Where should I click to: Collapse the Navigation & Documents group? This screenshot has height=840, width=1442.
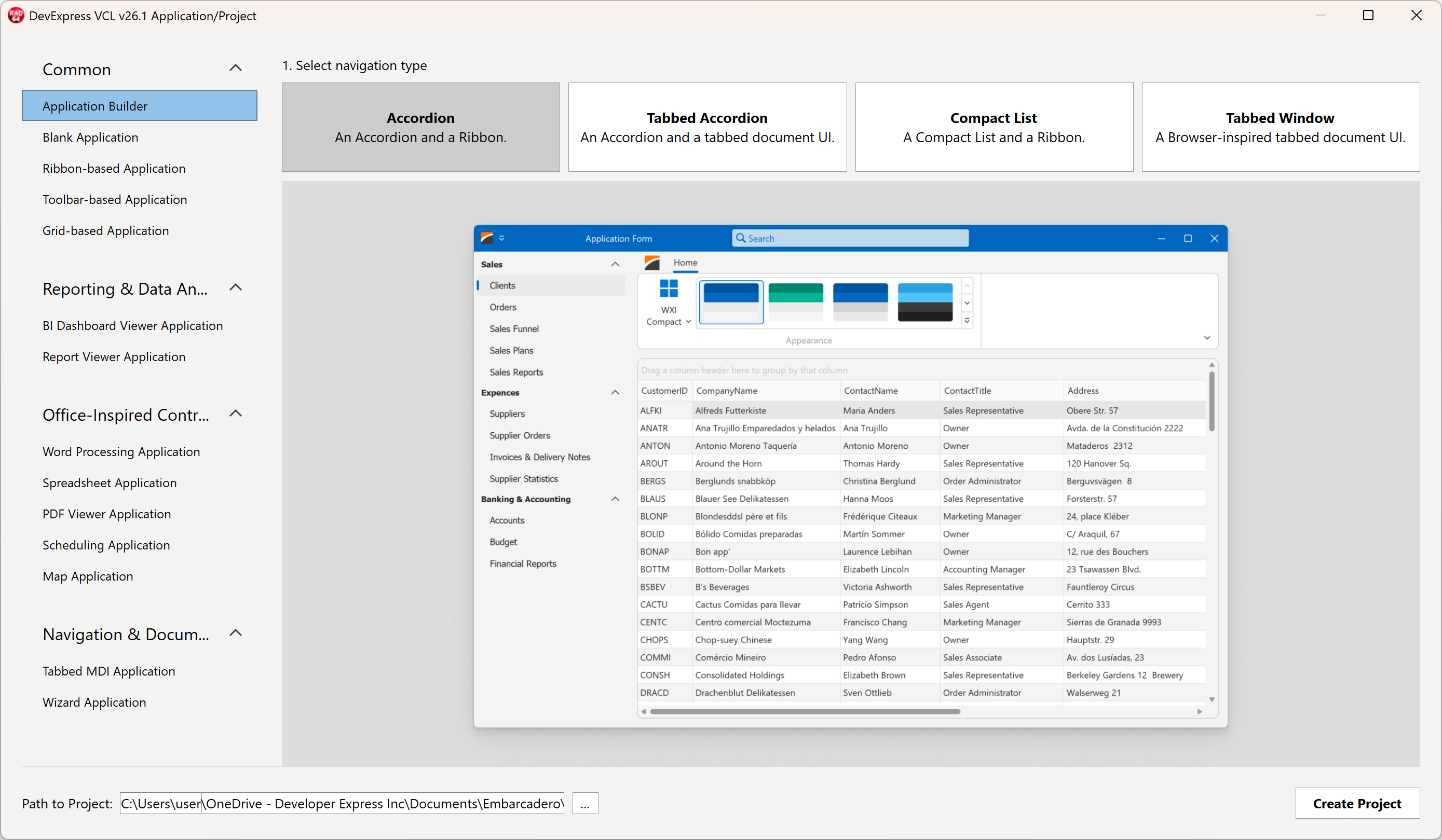pyautogui.click(x=235, y=634)
